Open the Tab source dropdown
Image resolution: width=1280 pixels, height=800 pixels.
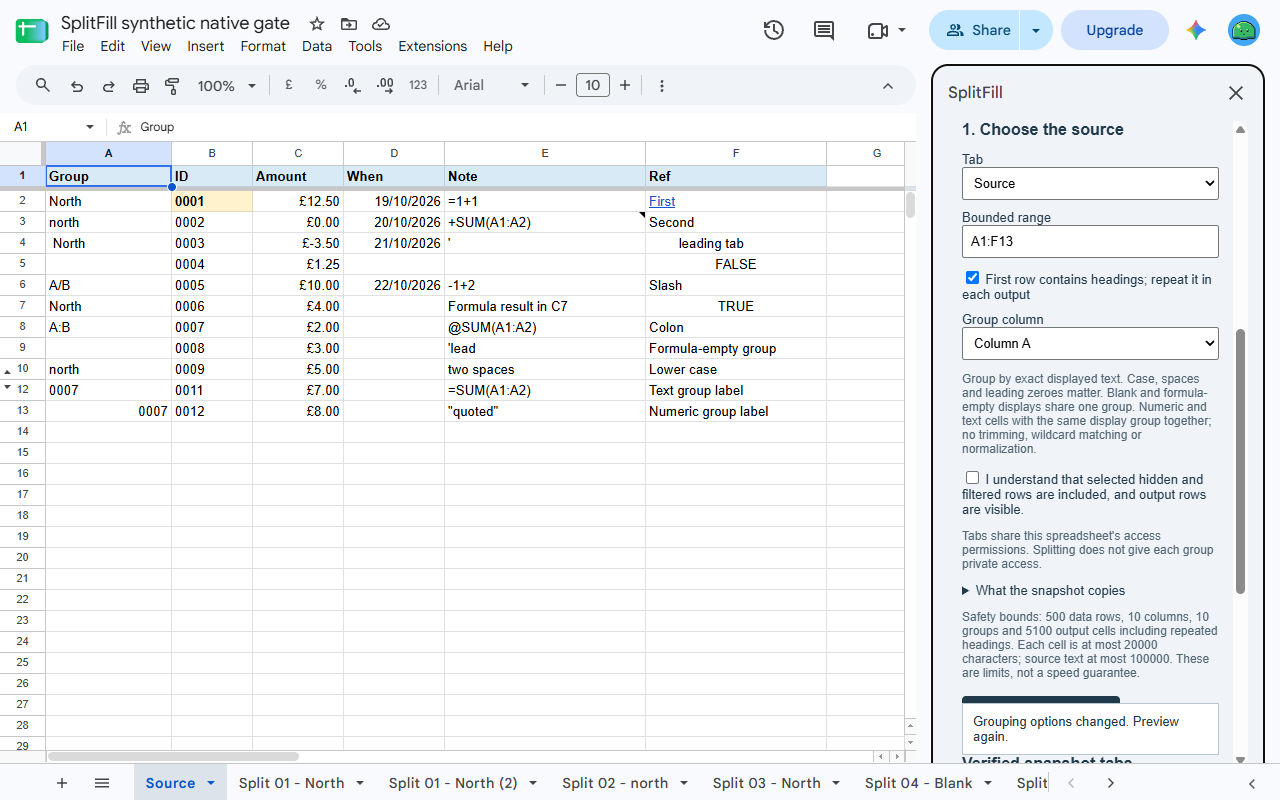point(1090,184)
